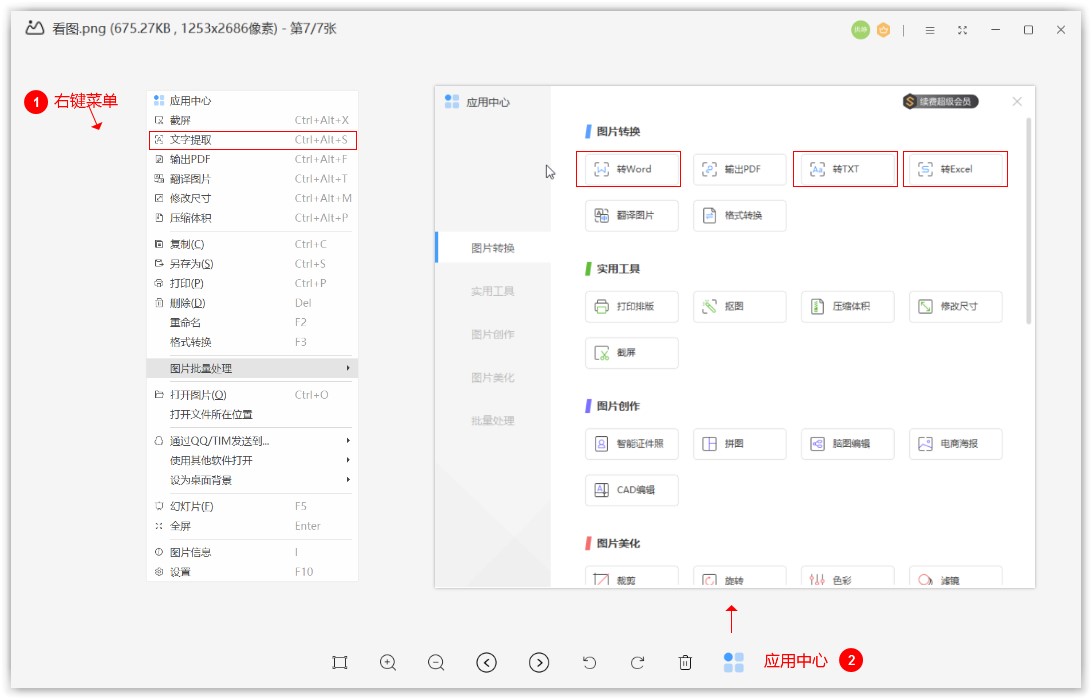
Task: Go to the previous image
Action: click(487, 662)
